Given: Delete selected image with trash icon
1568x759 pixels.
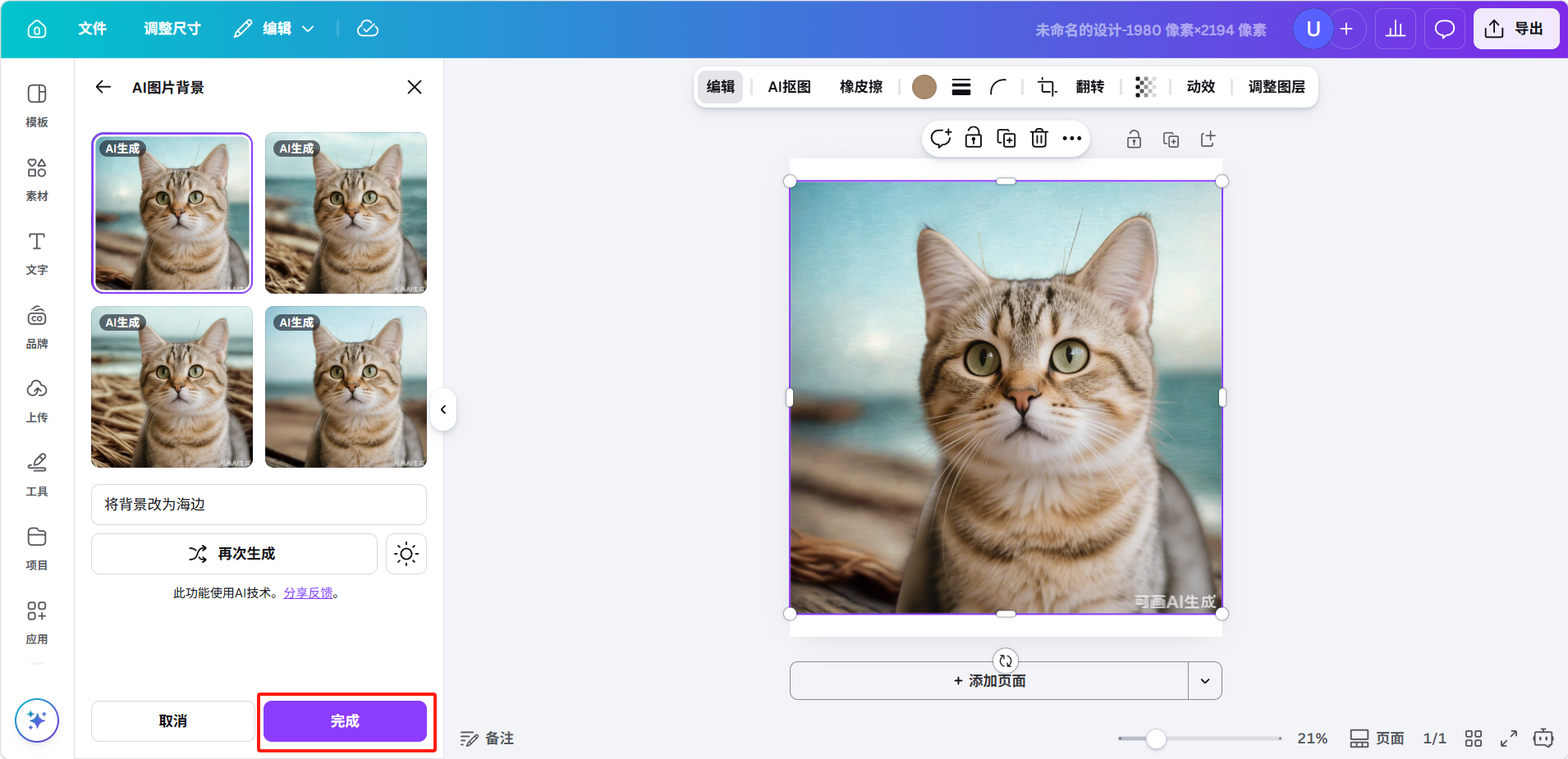Looking at the screenshot, I should pos(1038,139).
